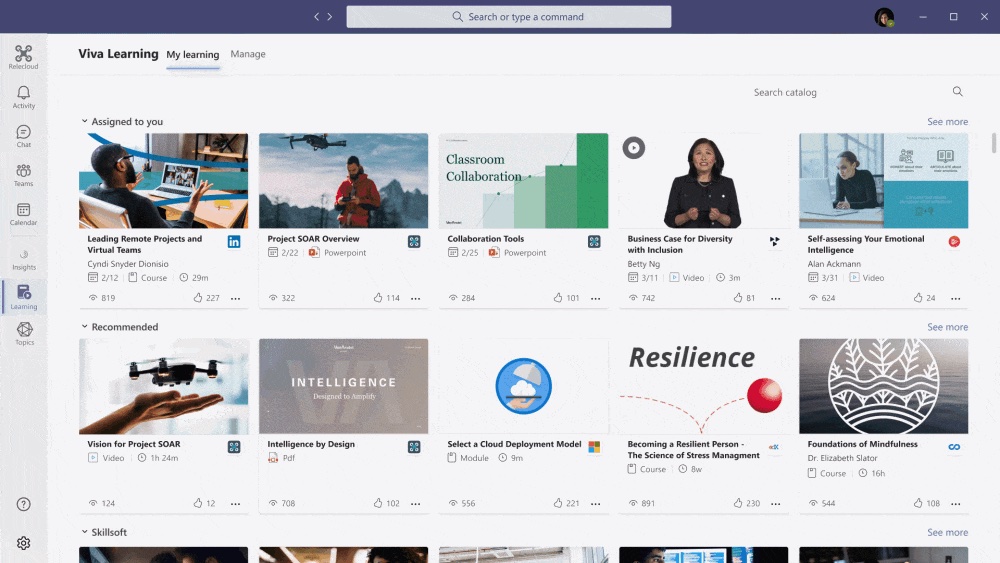Like Business Case for Diversity card
The image size is (1000, 563).
tap(738, 298)
